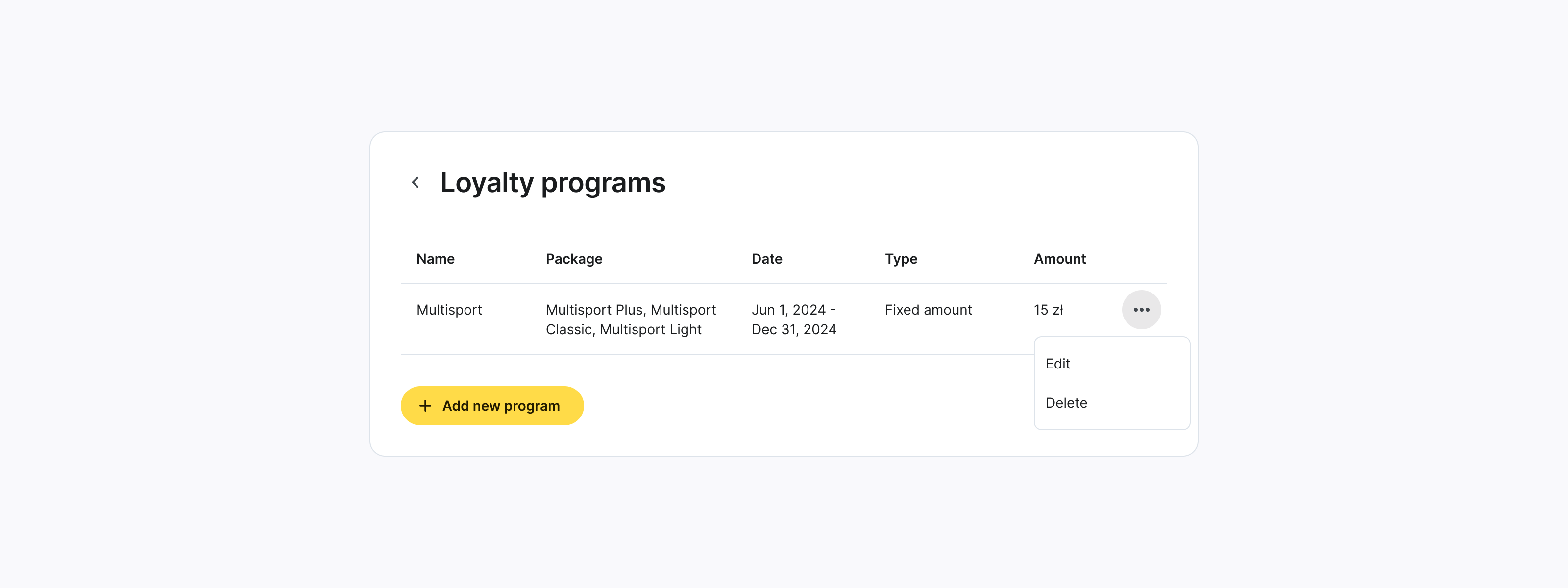Click the Type column header

[x=901, y=259]
